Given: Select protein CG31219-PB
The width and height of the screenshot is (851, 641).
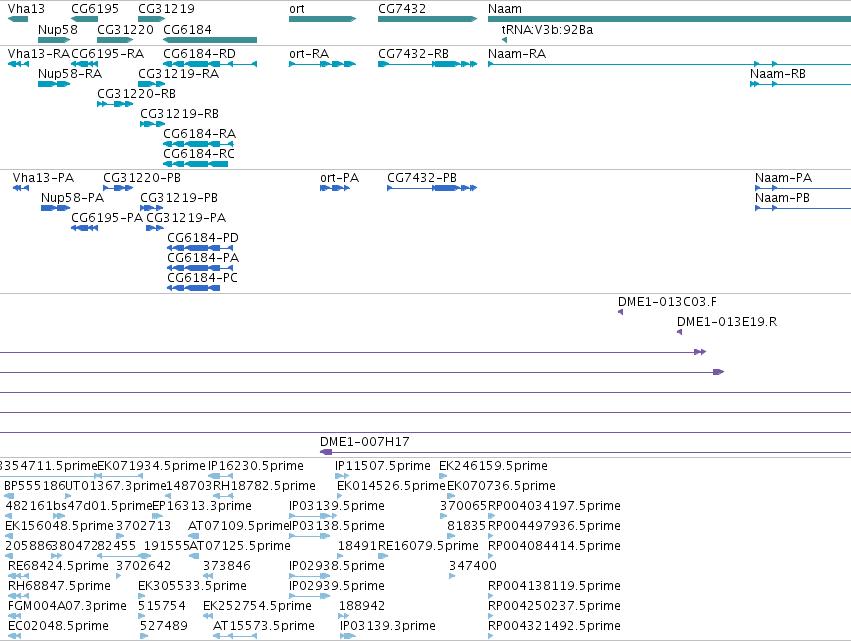Looking at the screenshot, I should (x=179, y=198).
